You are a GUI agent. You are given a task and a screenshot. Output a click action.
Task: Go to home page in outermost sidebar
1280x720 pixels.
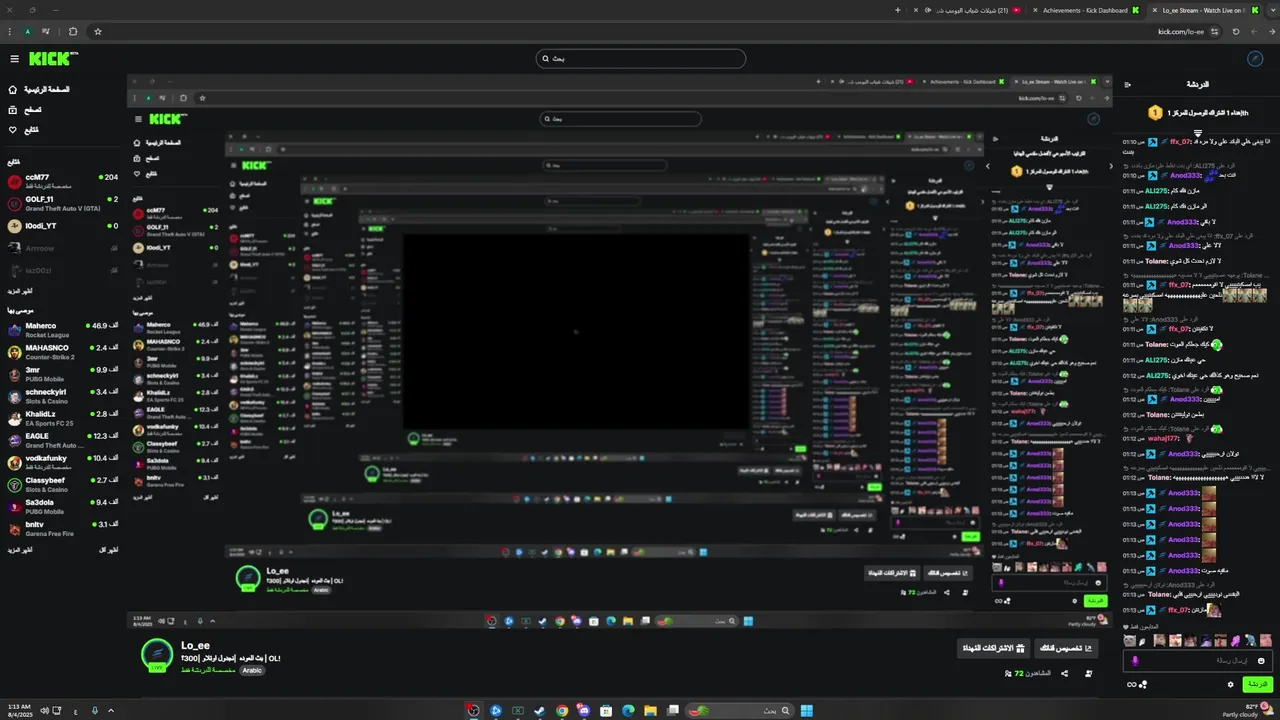40,90
